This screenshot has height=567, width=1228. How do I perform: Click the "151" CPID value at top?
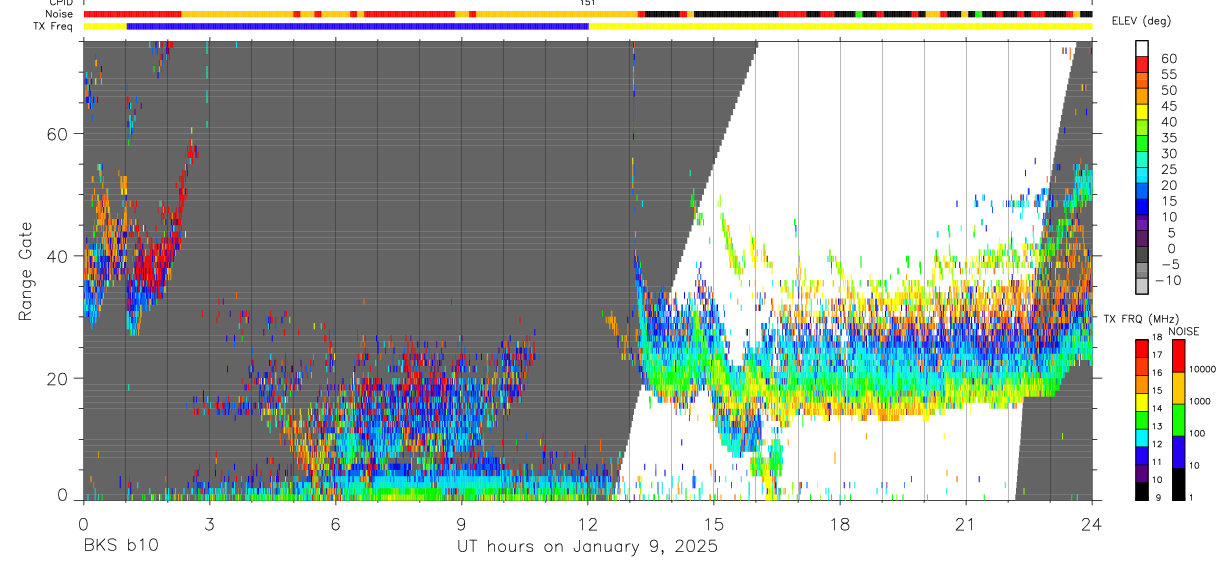pyautogui.click(x=588, y=3)
